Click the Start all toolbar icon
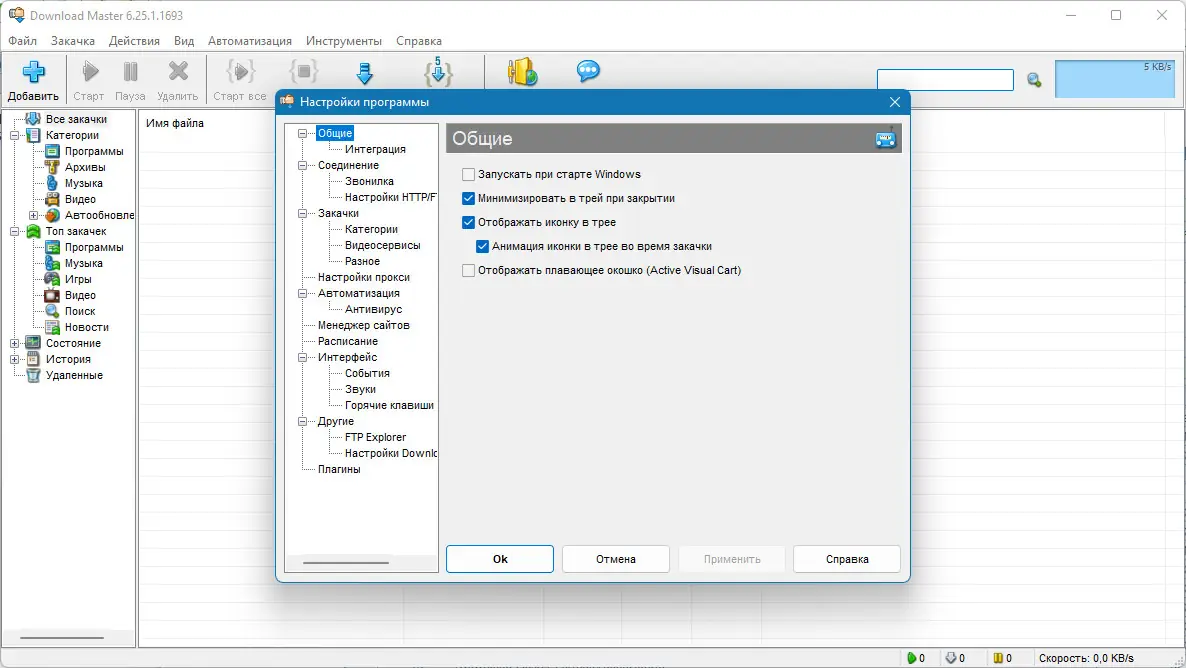 240,72
